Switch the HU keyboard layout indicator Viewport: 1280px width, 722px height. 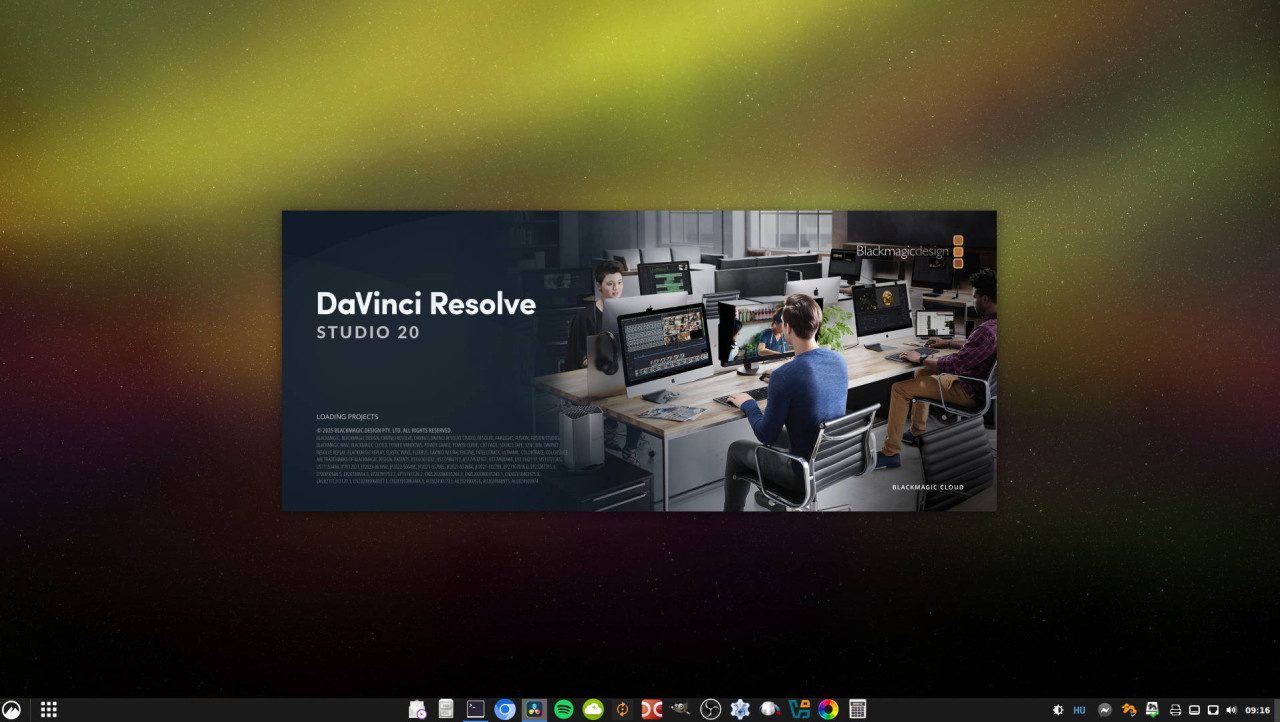[x=1079, y=710]
